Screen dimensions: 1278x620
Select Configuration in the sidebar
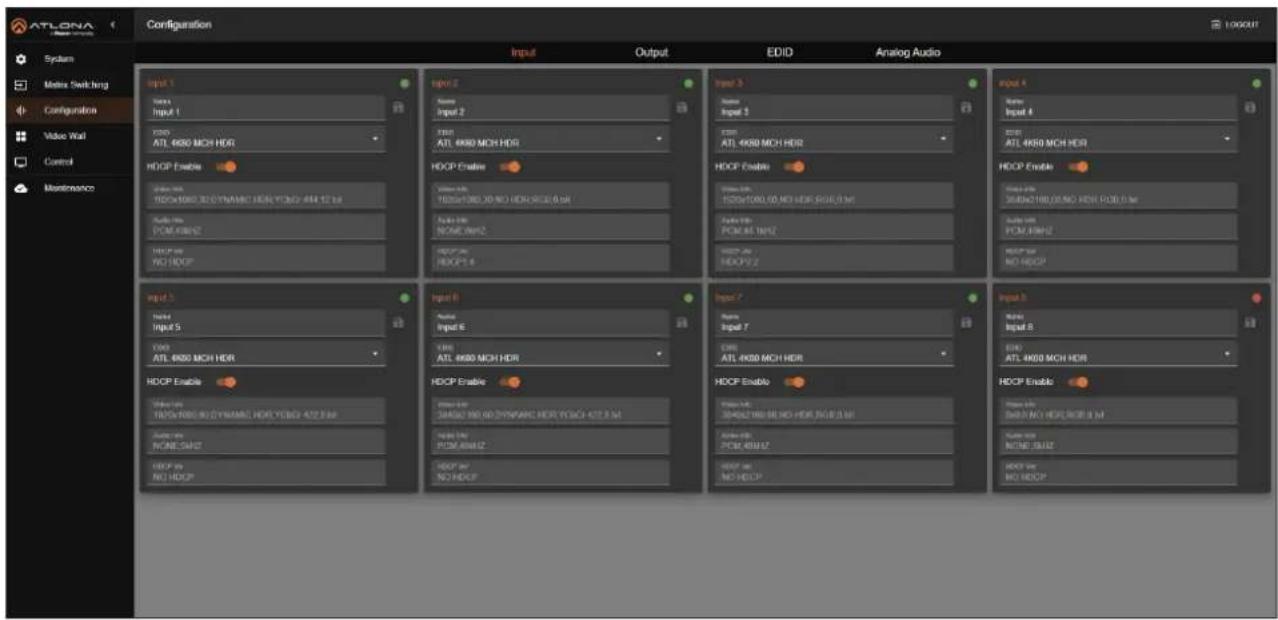pos(69,110)
